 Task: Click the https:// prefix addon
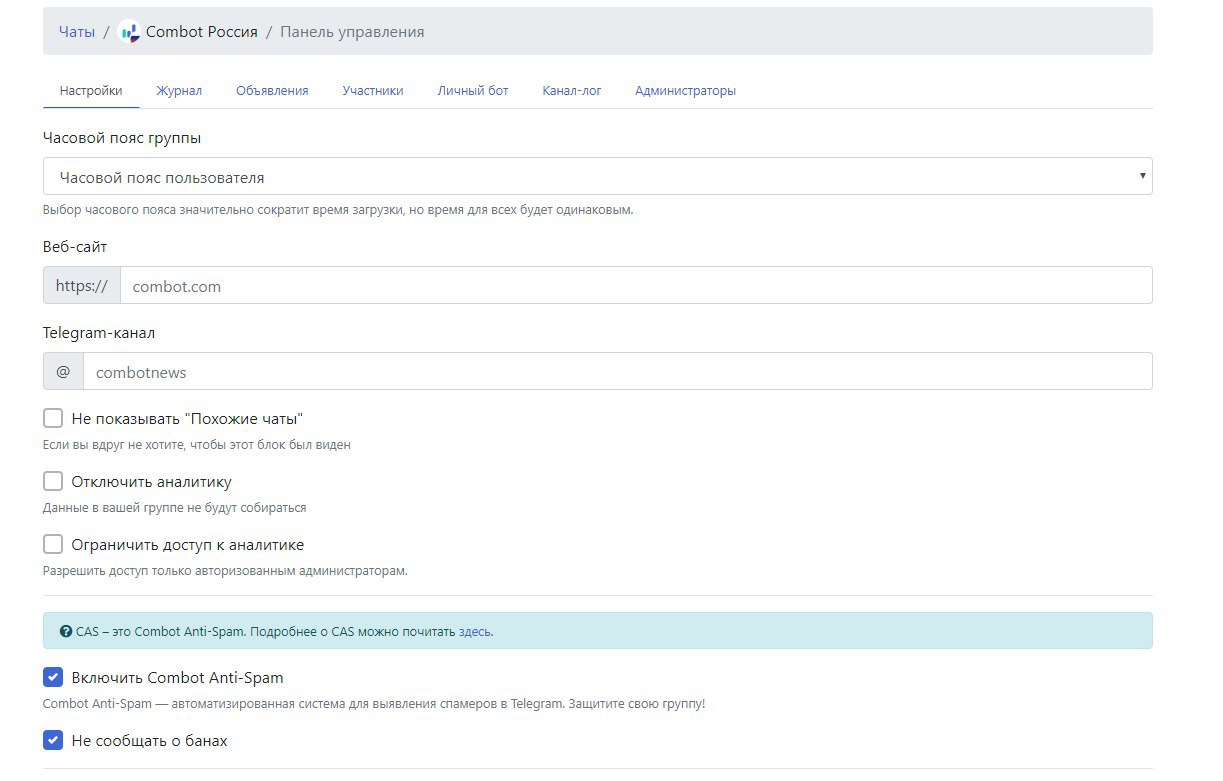pos(82,285)
